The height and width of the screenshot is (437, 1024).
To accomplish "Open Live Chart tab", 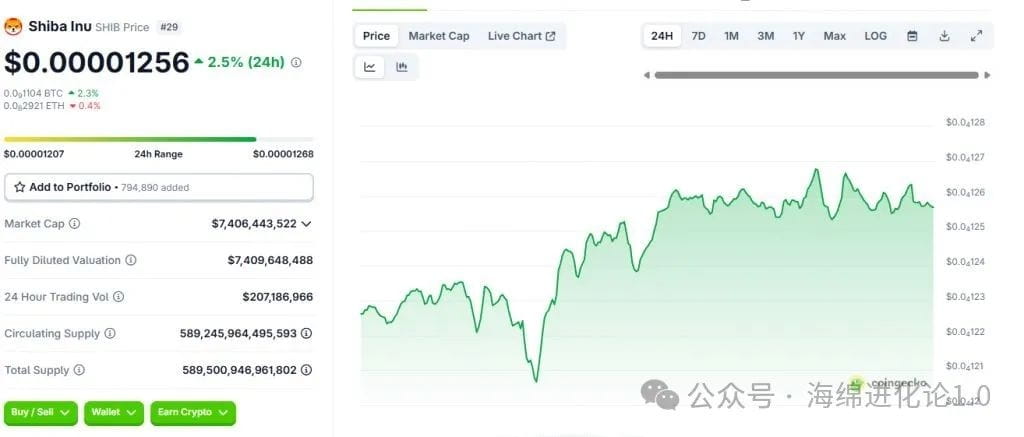I will point(521,36).
